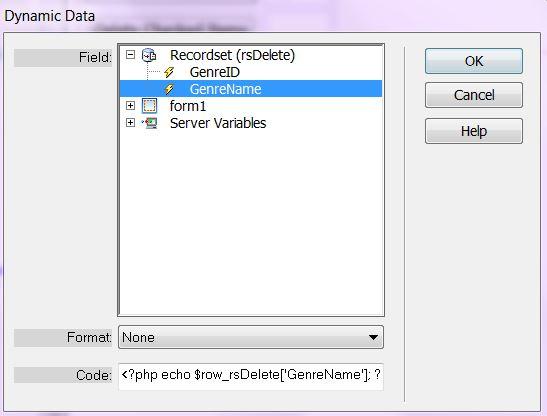
Task: Select the GenreName field
Action: (225, 89)
